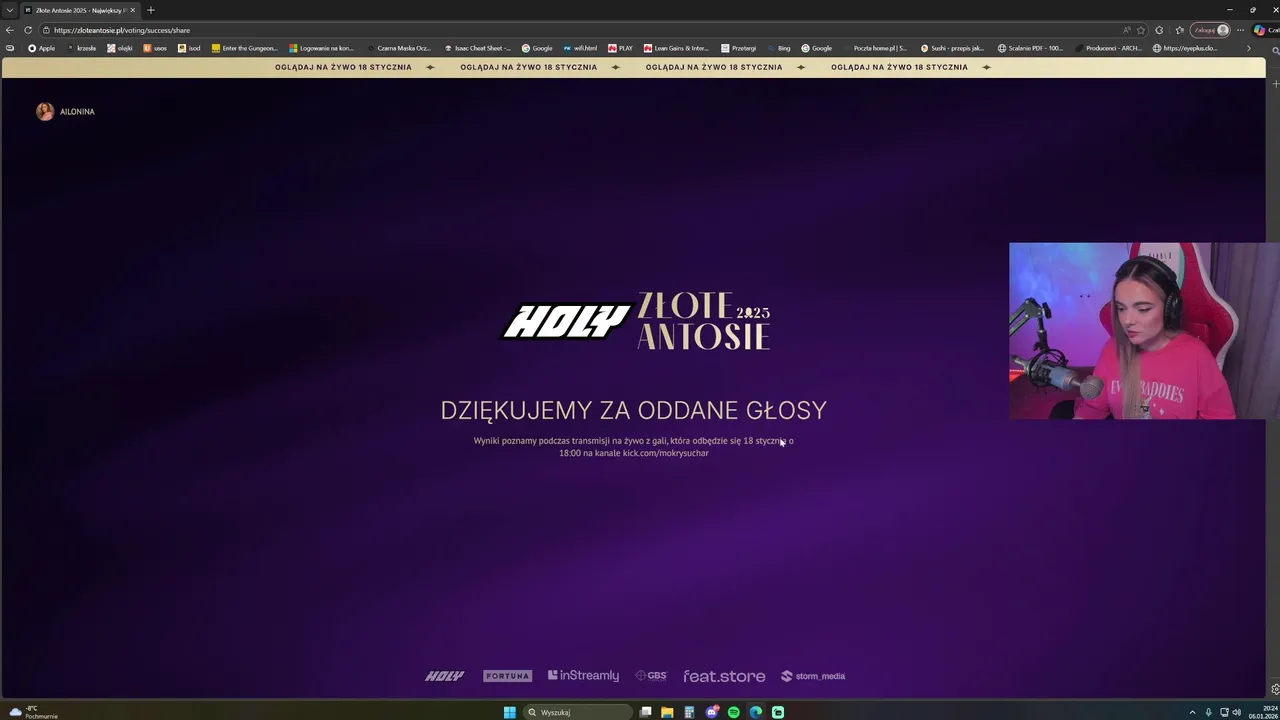Open the wifi.html bookmark
The image size is (1280, 720).
tap(580, 48)
